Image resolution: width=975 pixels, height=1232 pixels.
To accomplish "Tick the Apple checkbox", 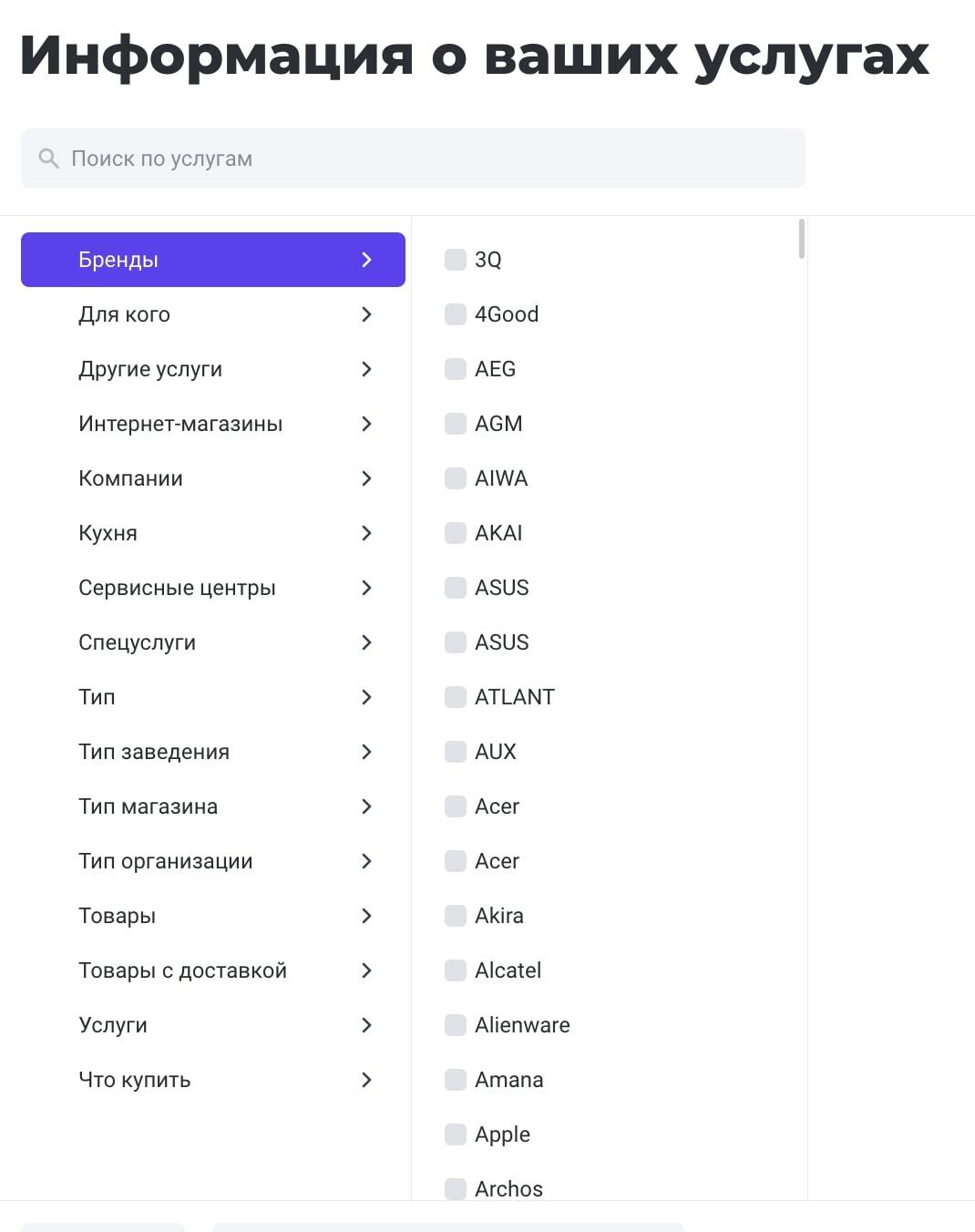I will coord(456,1134).
